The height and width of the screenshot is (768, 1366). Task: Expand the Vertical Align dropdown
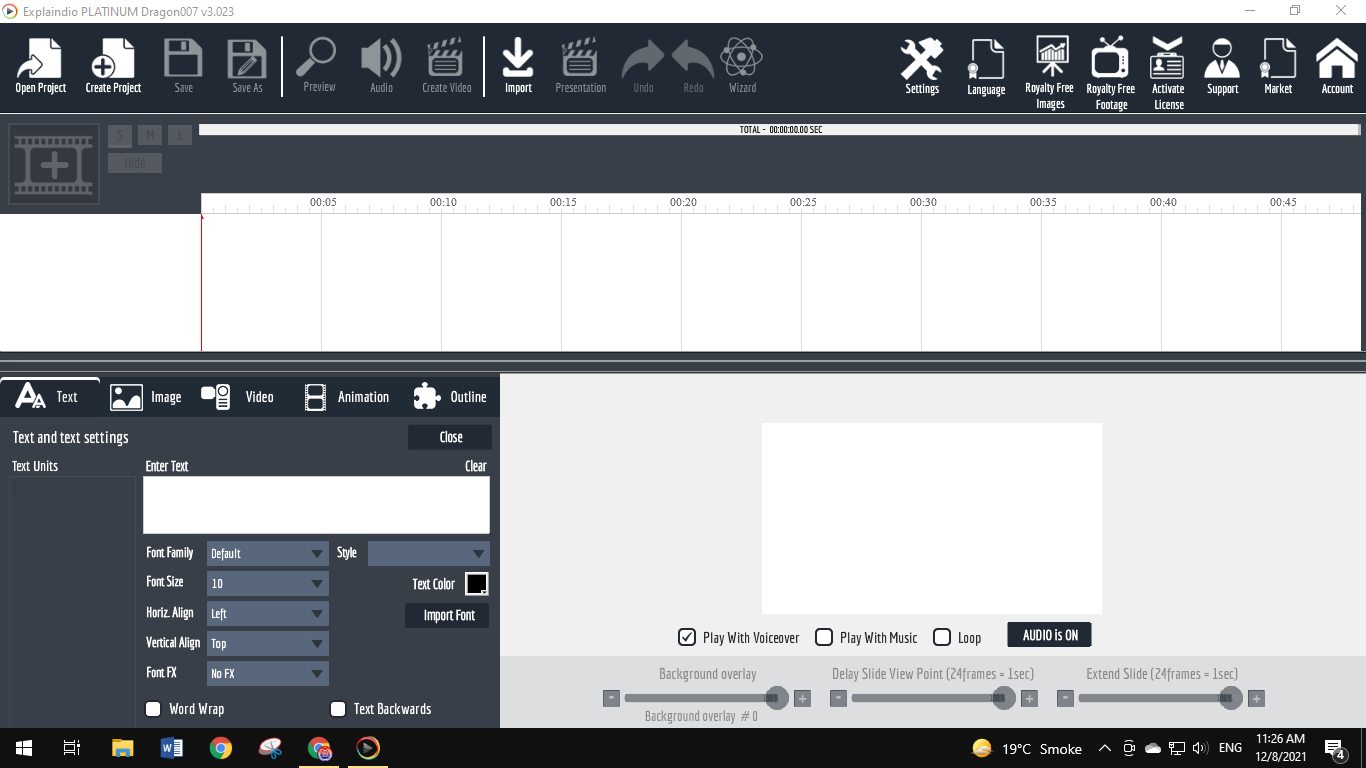pyautogui.click(x=268, y=643)
